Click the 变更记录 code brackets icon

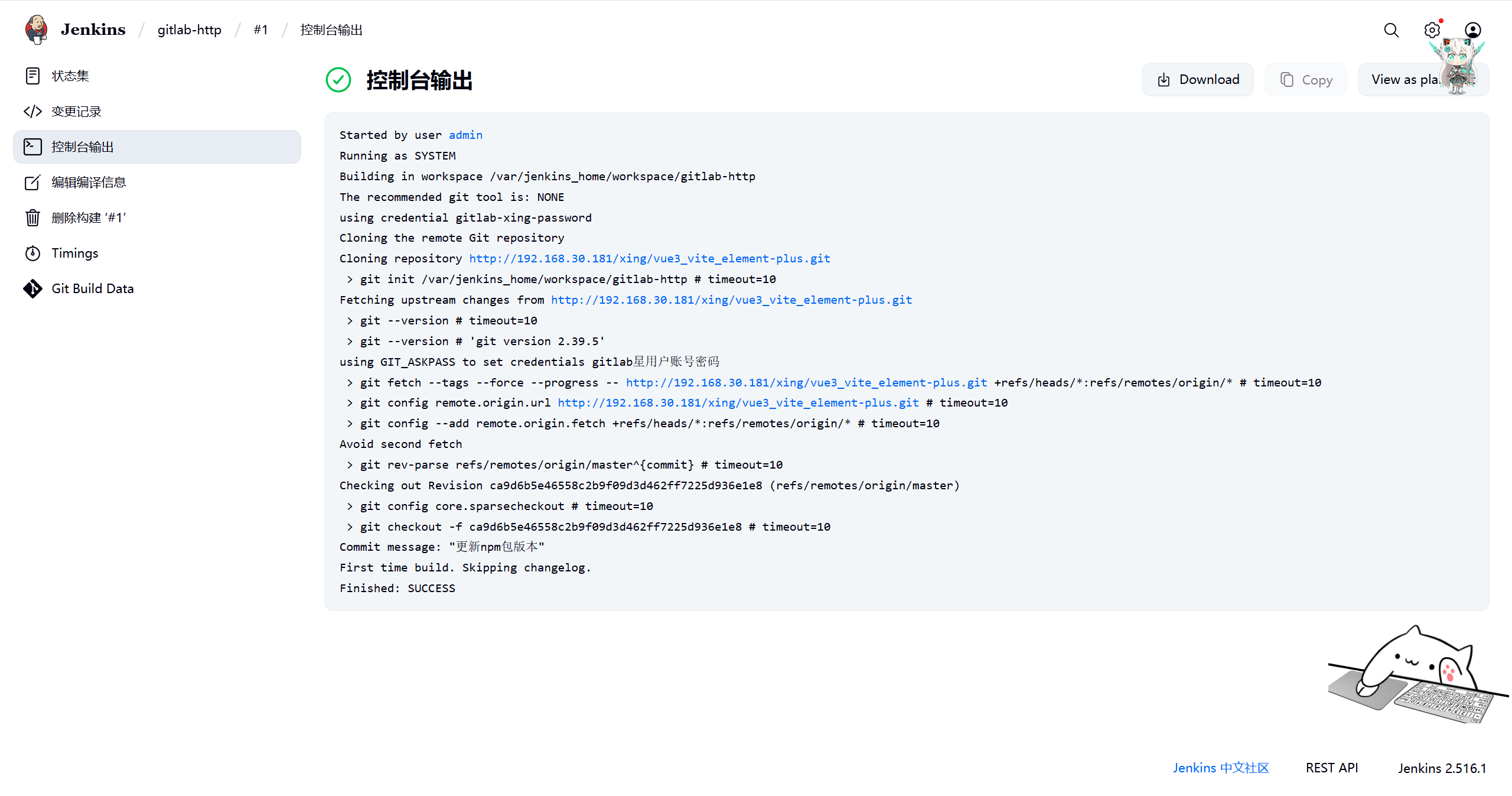pos(33,111)
